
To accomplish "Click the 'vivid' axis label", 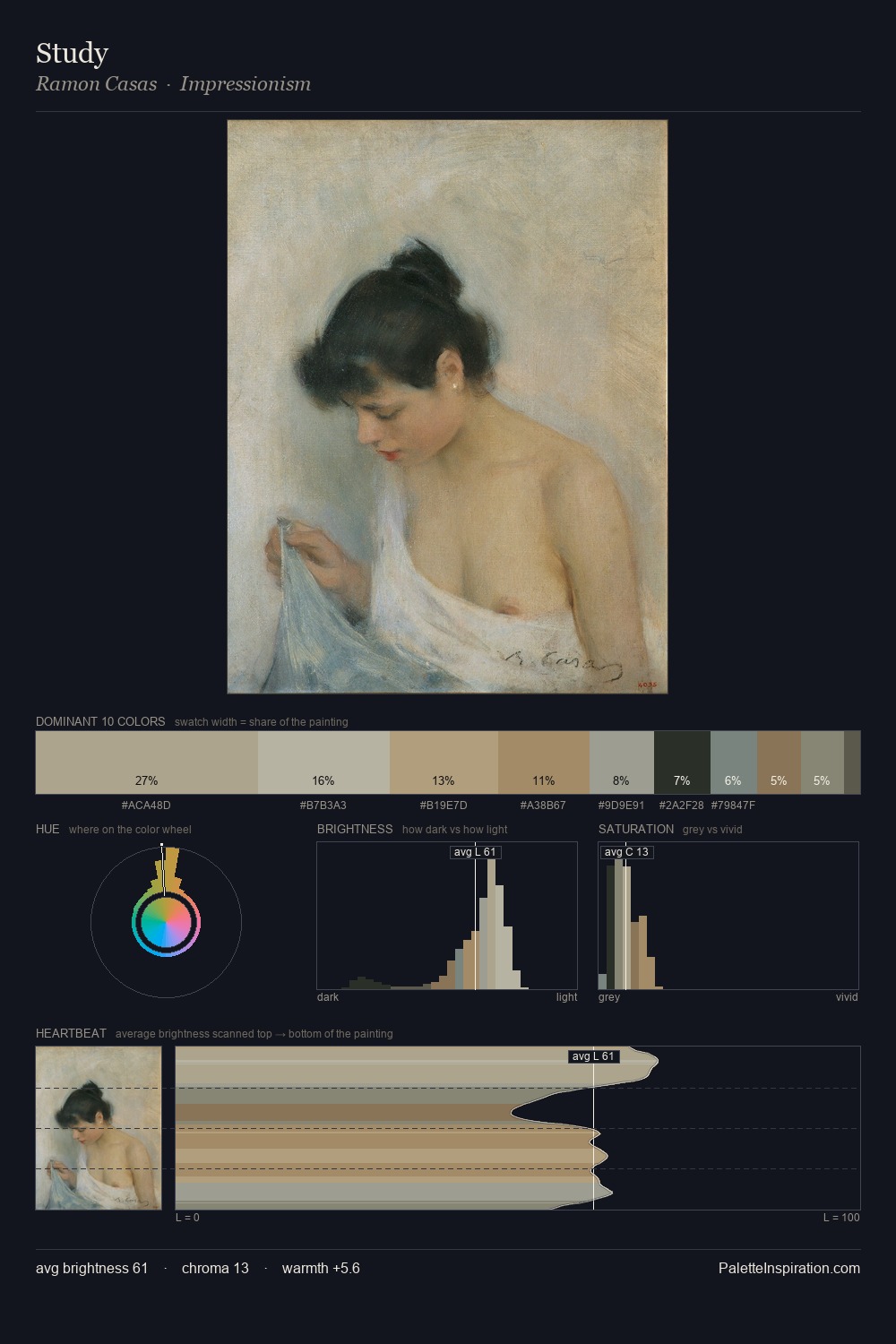I will [847, 997].
